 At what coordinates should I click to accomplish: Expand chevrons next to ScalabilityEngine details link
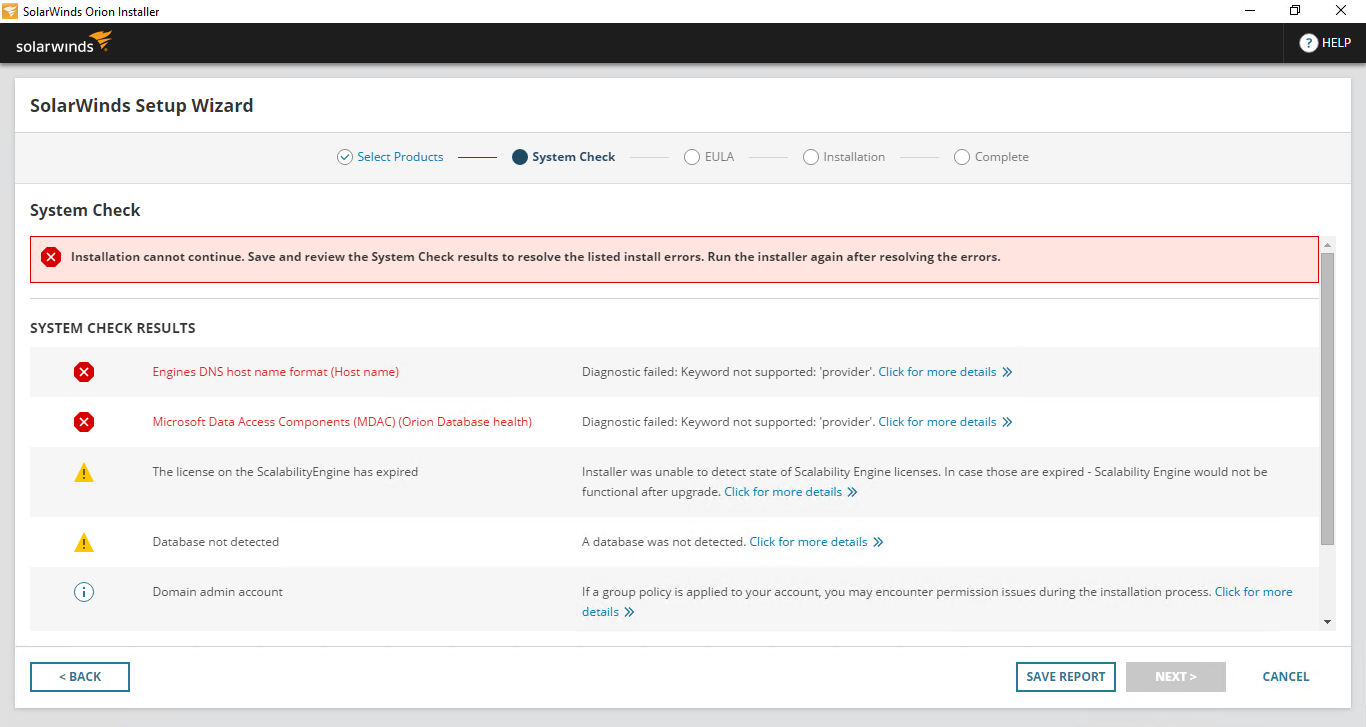tap(852, 492)
